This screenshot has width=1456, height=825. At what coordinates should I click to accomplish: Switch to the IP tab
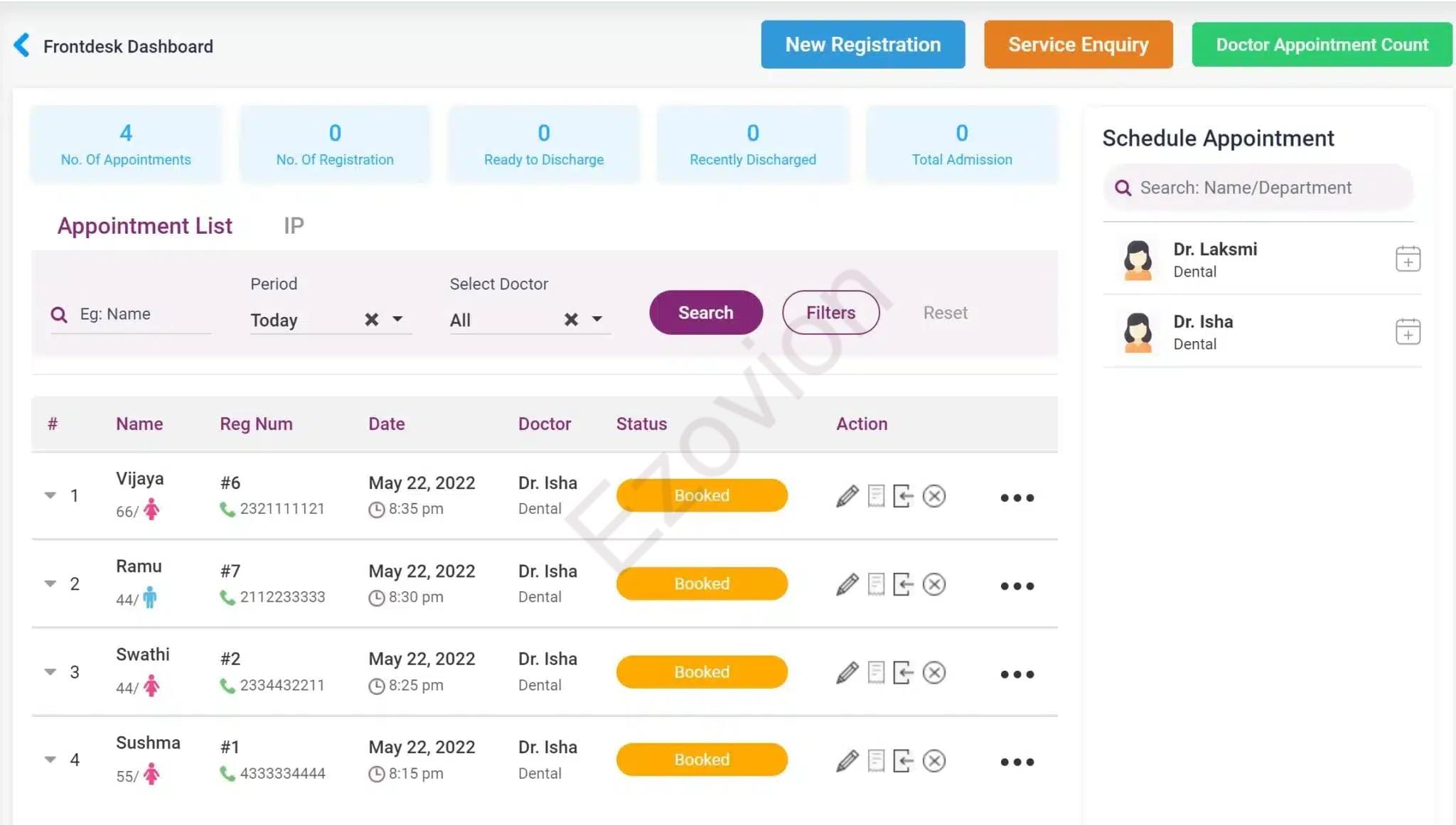tap(294, 226)
